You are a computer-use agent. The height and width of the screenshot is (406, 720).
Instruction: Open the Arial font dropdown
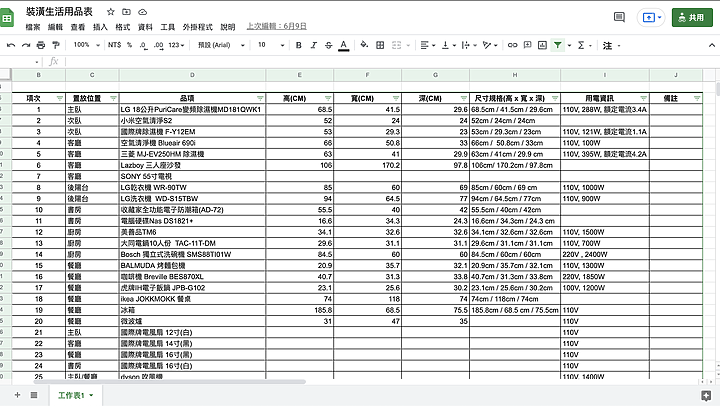[221, 45]
